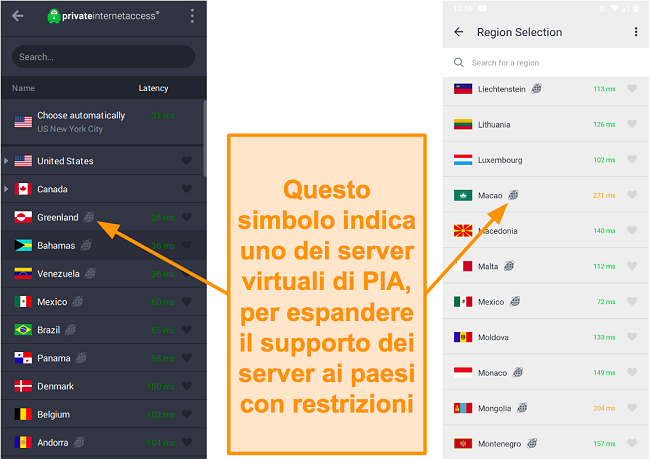Favorite the Mexico region in desktop app
The image size is (650, 459).
coord(187,301)
